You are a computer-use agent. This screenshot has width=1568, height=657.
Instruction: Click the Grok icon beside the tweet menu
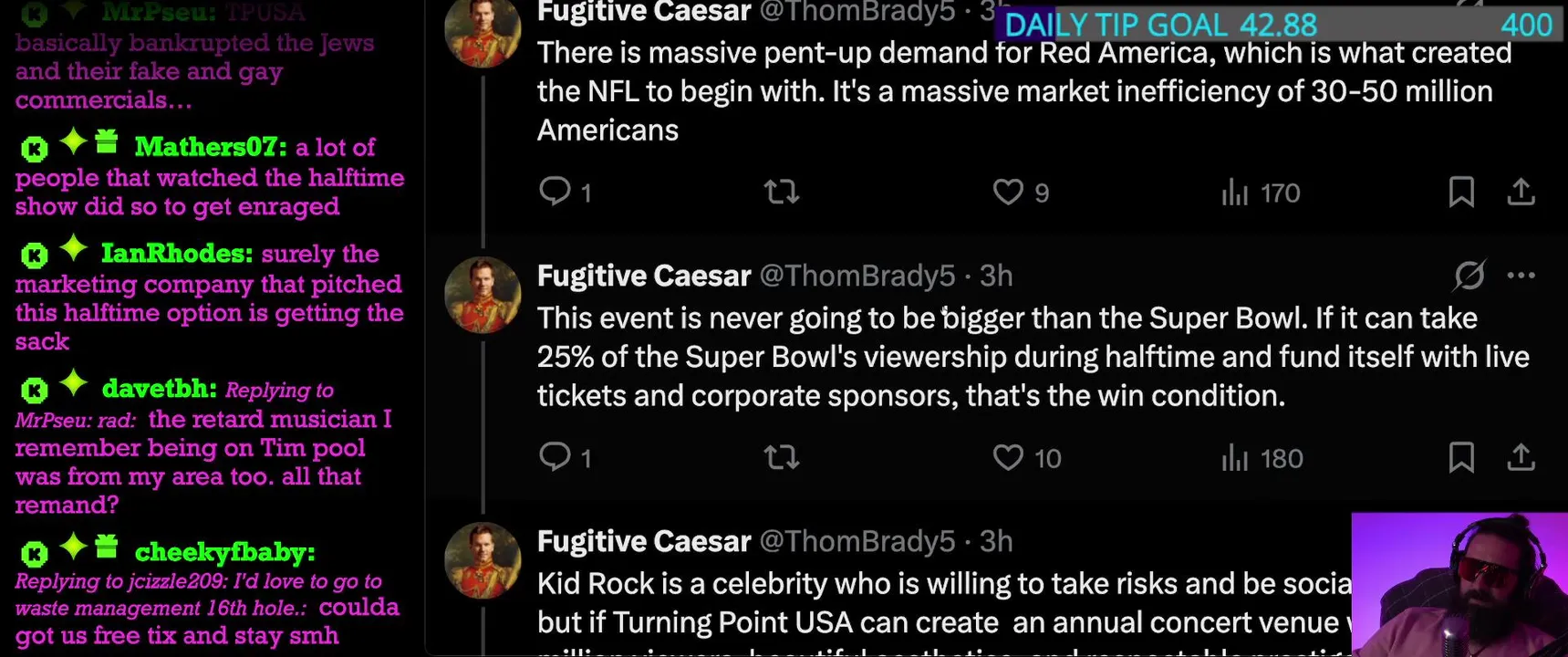tap(1469, 276)
